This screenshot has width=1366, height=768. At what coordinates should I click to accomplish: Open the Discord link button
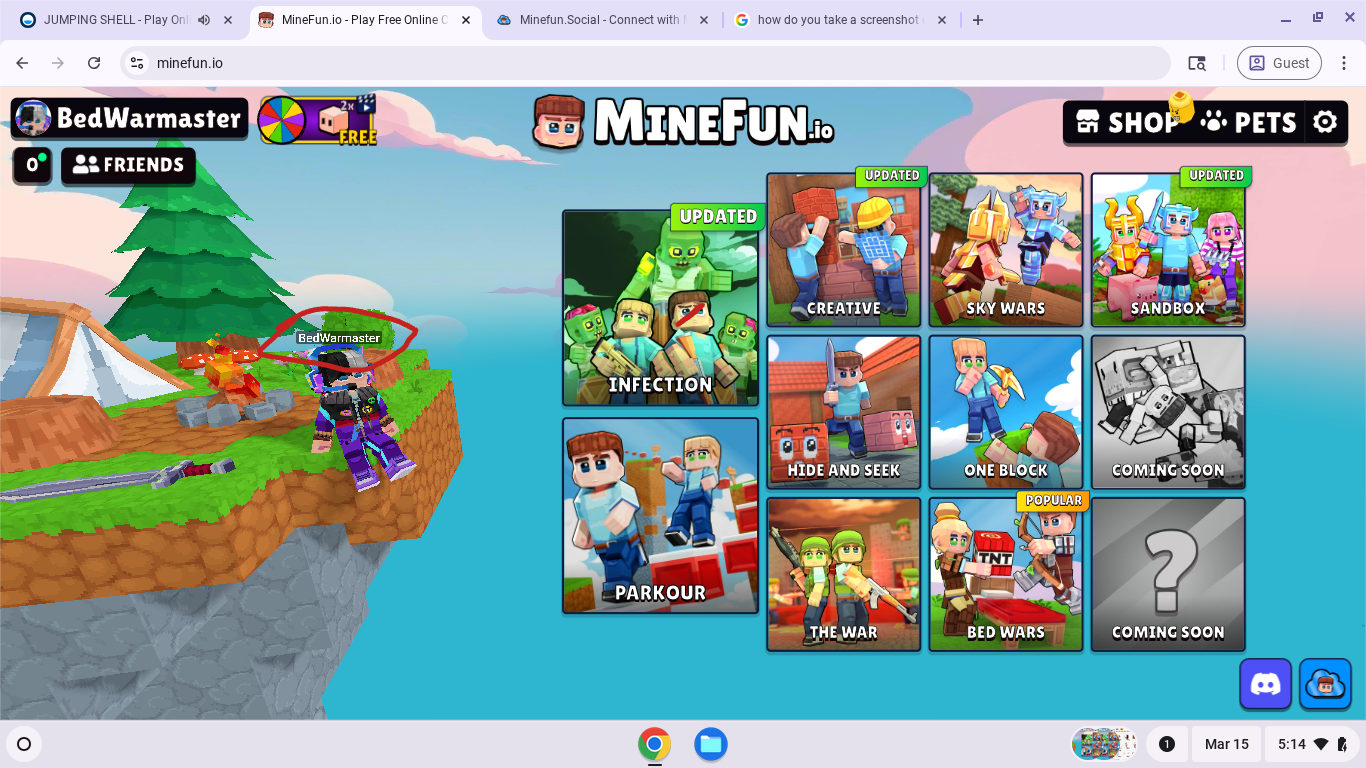click(1265, 684)
